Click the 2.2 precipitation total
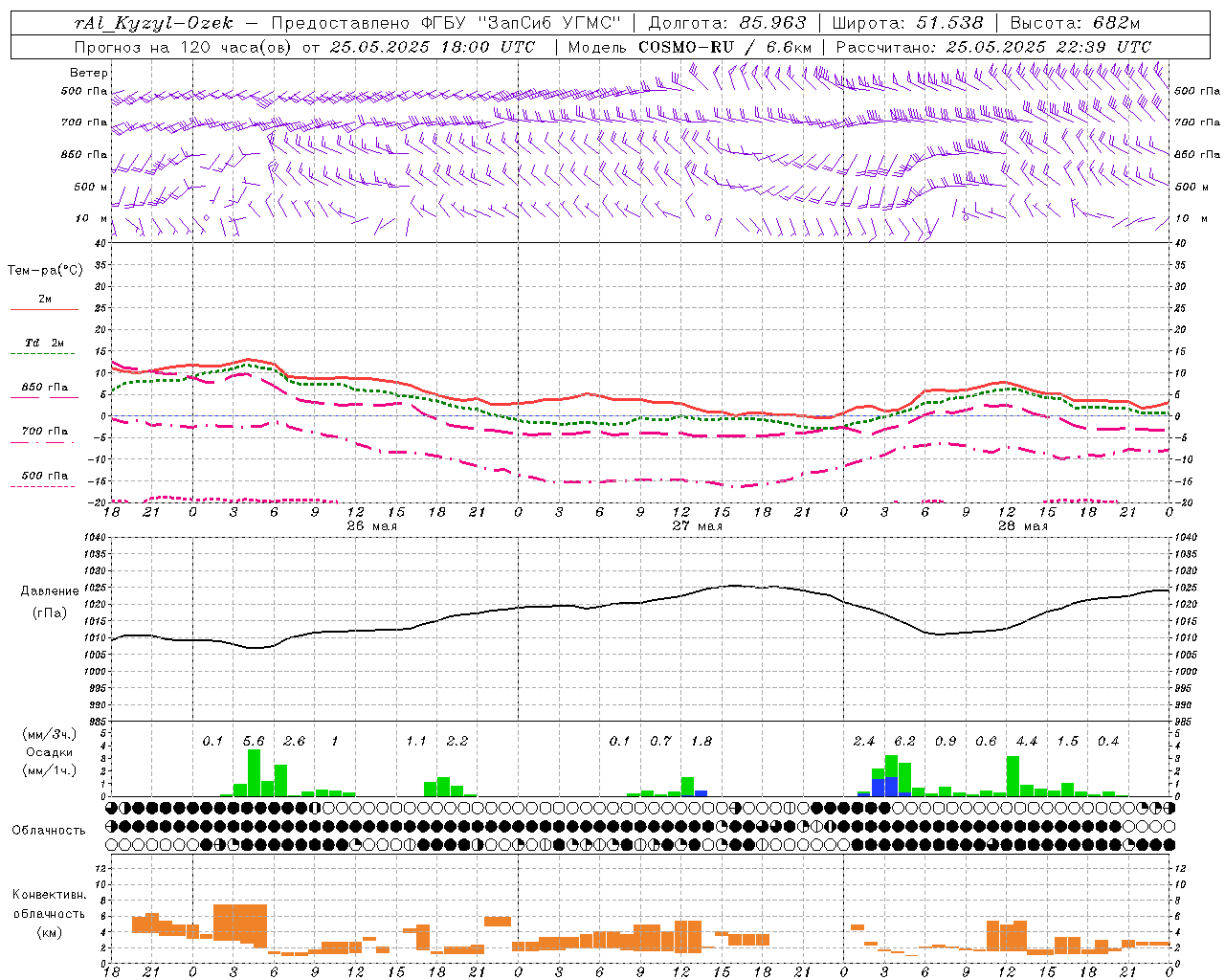 point(457,741)
